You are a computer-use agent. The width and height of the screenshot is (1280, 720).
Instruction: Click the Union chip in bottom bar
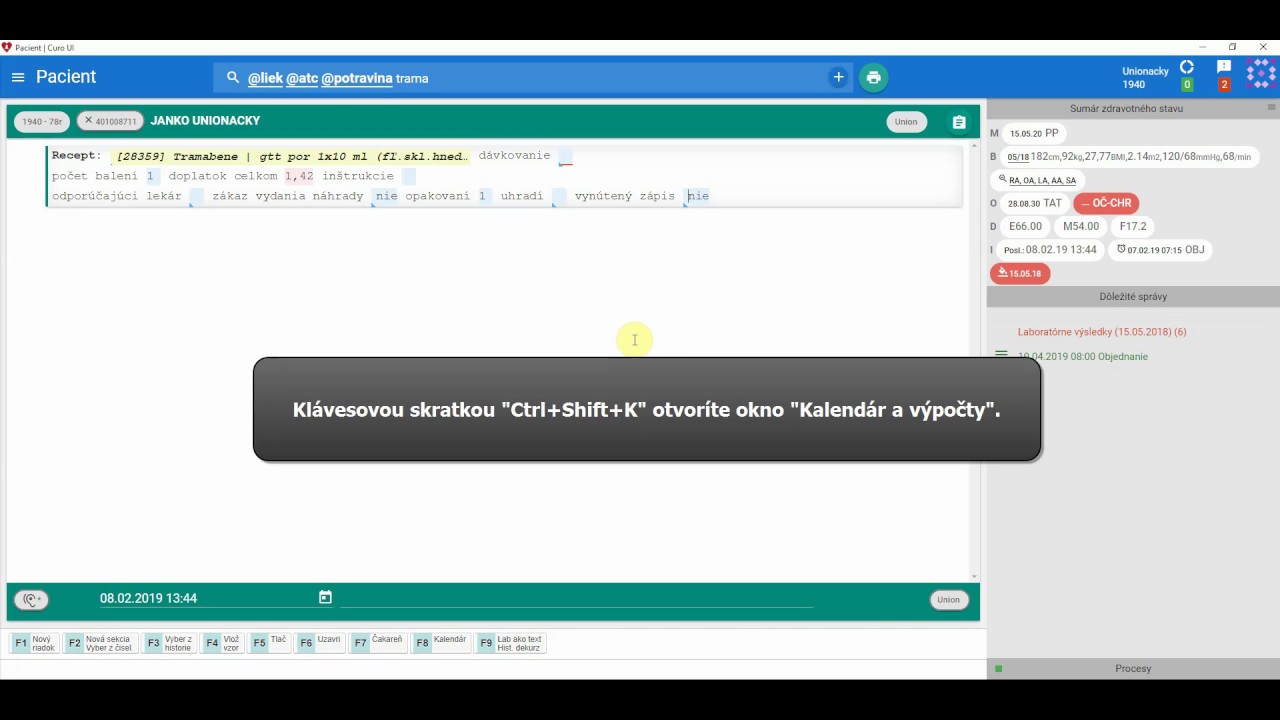(948, 600)
